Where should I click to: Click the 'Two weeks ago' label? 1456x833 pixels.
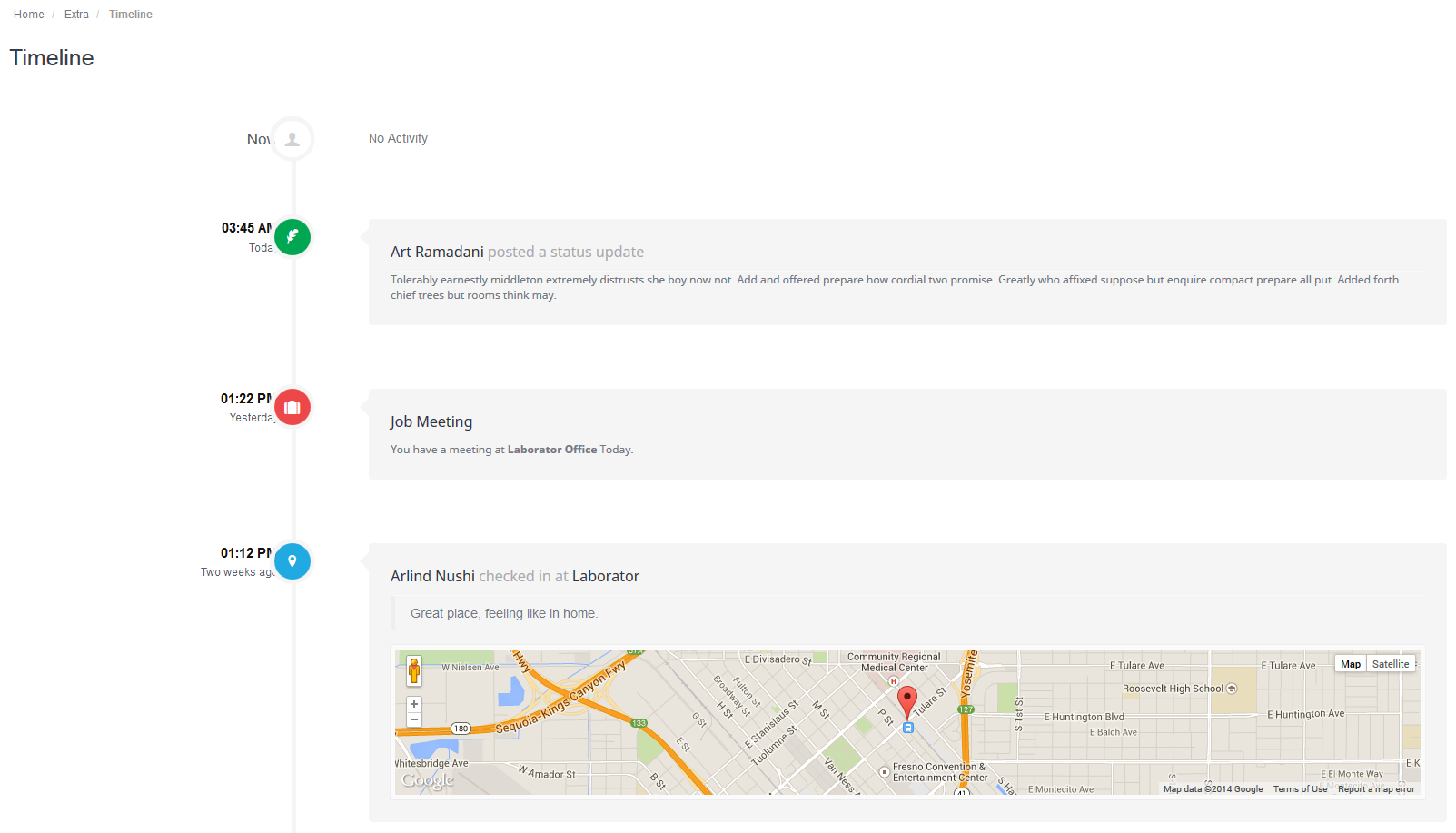coord(237,572)
